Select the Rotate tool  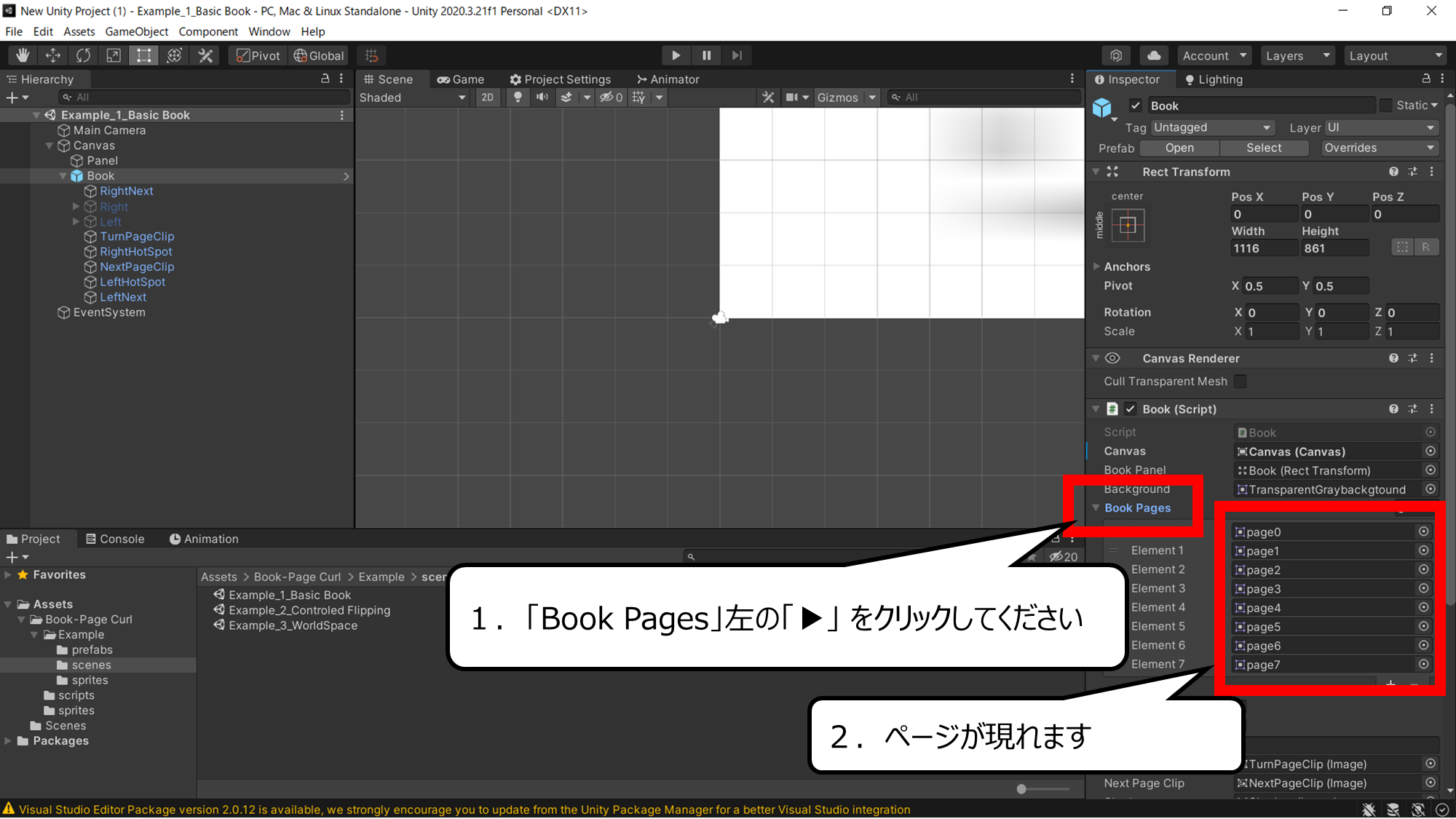[x=84, y=55]
